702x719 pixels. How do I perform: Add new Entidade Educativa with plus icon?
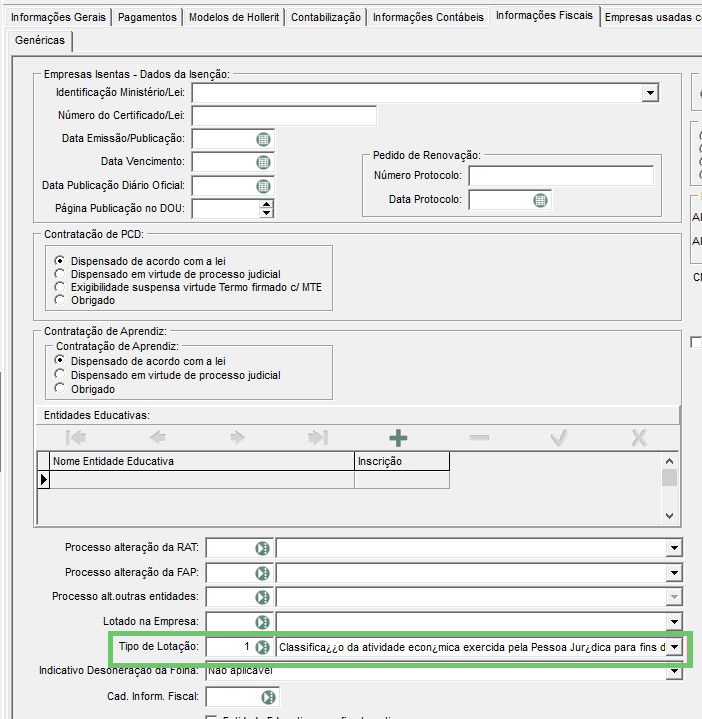pyautogui.click(x=398, y=438)
